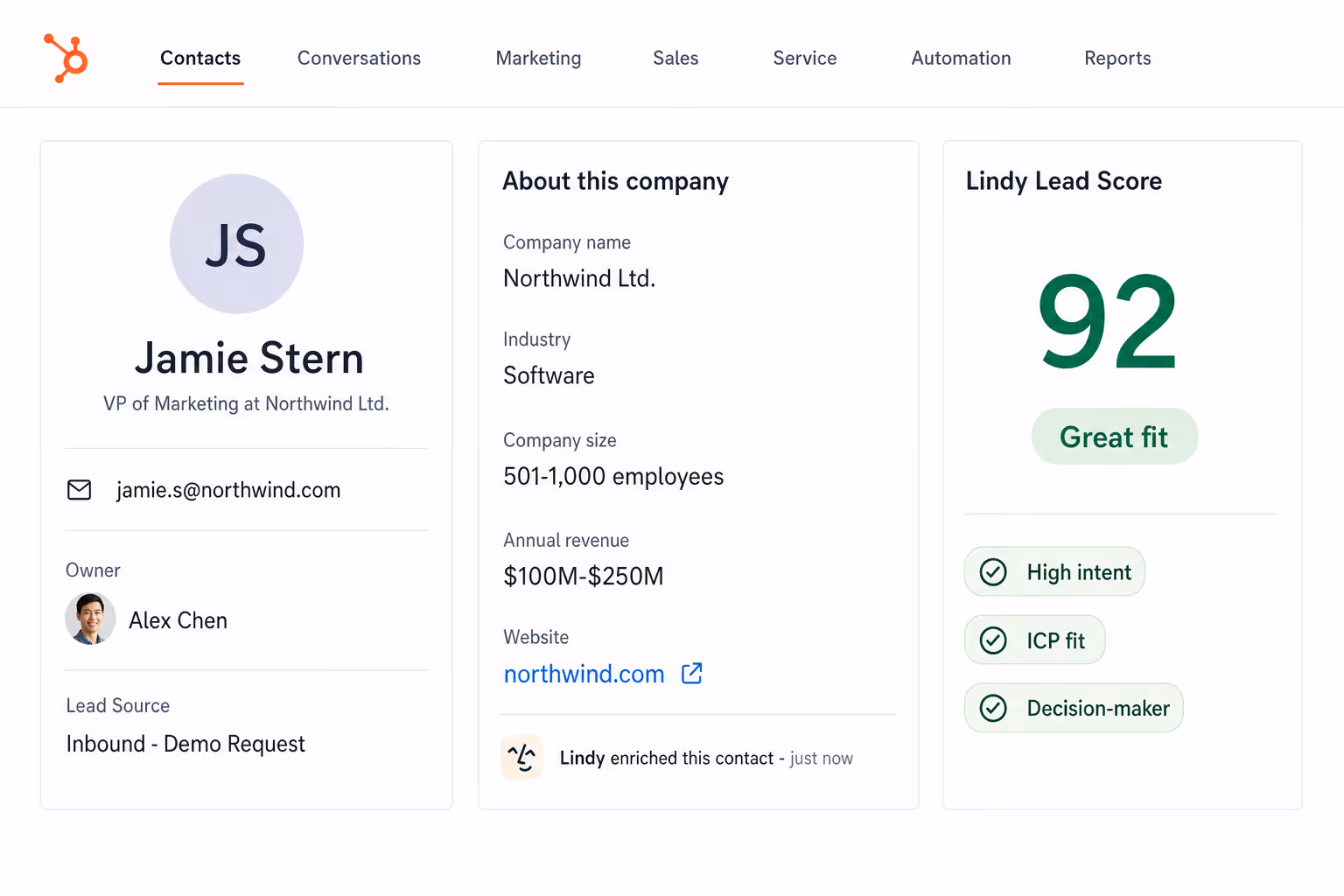The height and width of the screenshot is (896, 1344).
Task: Open the Contacts tab
Action: 200,58
